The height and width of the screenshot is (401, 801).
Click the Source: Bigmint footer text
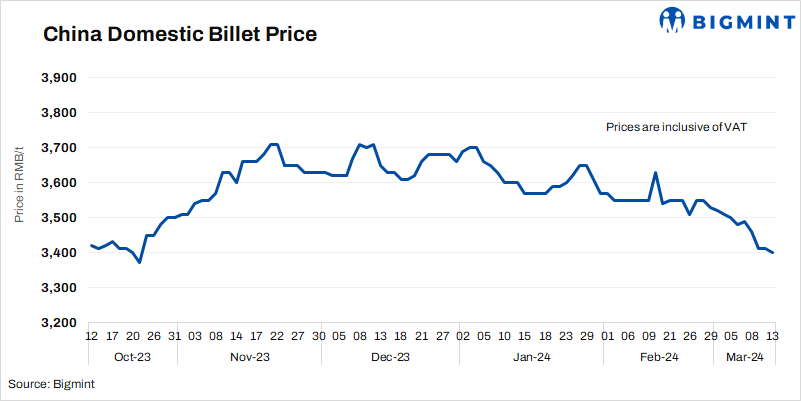[x=48, y=384]
